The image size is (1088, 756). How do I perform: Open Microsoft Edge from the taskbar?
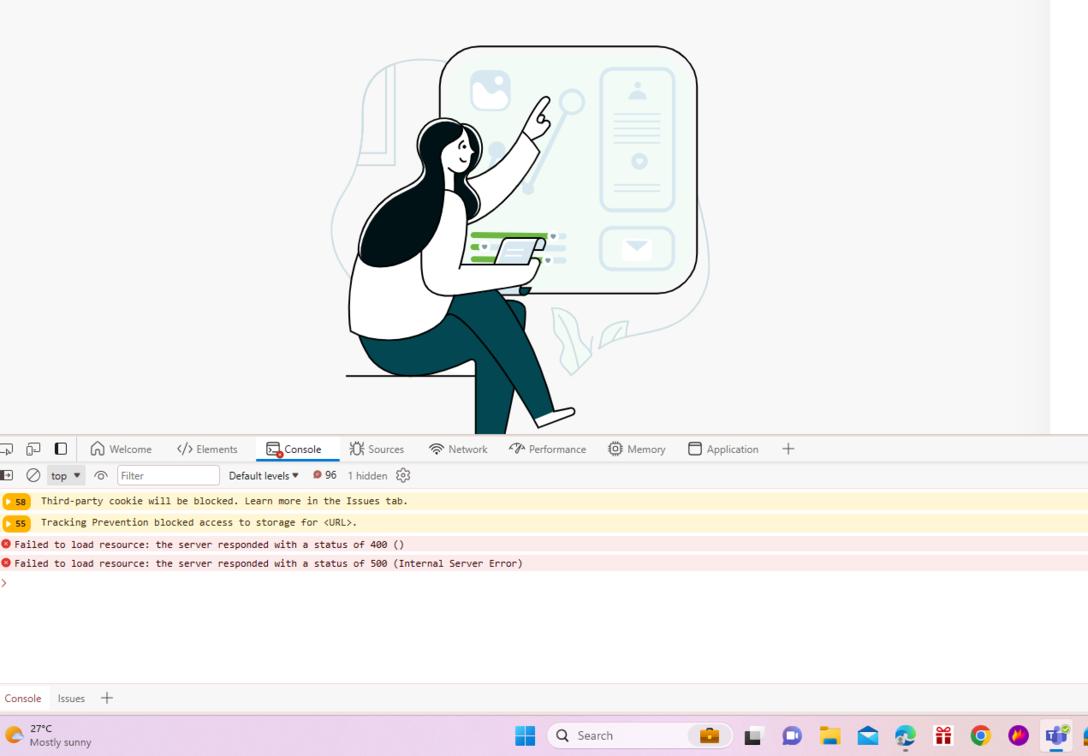(905, 736)
